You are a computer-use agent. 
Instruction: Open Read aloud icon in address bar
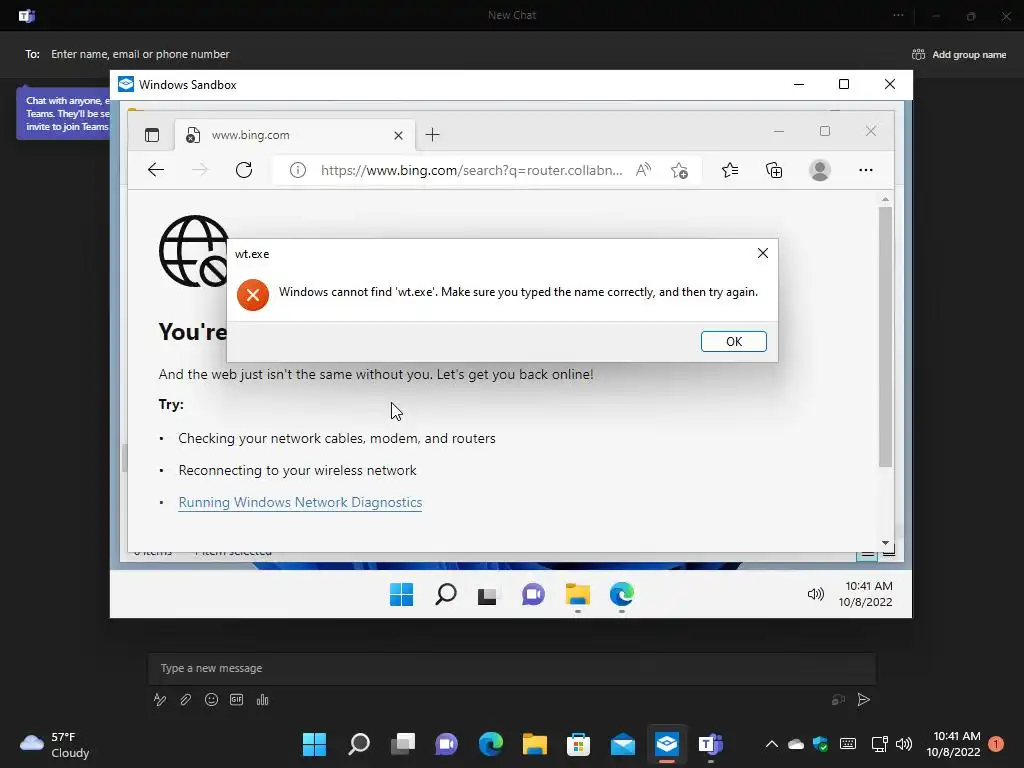[643, 170]
